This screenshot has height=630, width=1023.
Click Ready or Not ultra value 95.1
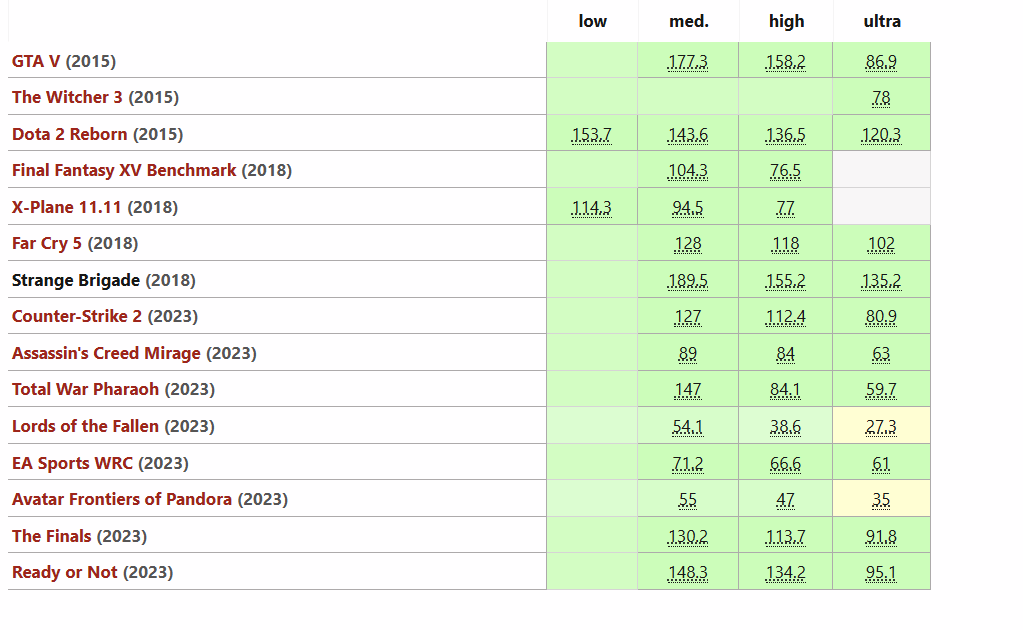pyautogui.click(x=881, y=573)
